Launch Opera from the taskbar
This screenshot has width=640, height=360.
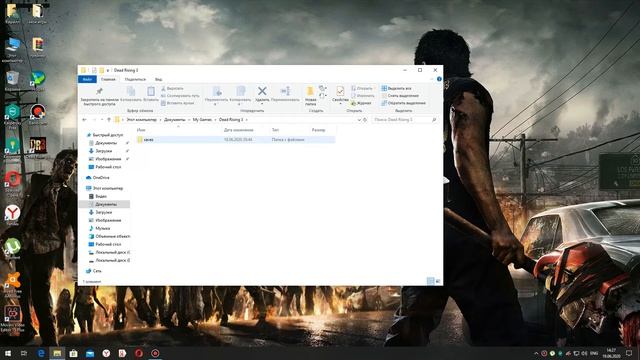[x=139, y=353]
